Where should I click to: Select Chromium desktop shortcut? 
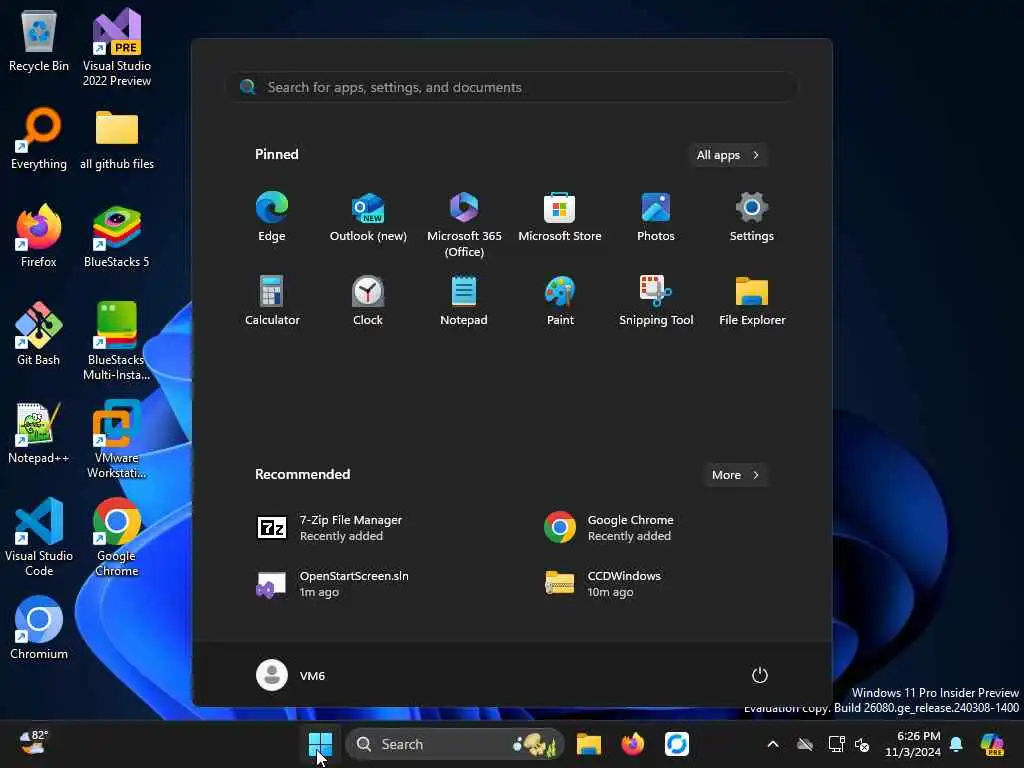[39, 628]
